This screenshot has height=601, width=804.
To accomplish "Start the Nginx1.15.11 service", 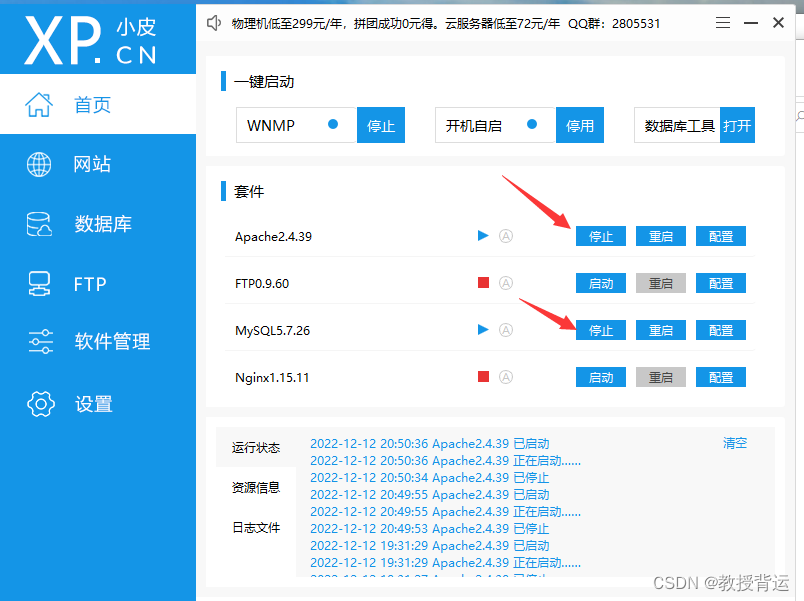I will click(x=601, y=377).
